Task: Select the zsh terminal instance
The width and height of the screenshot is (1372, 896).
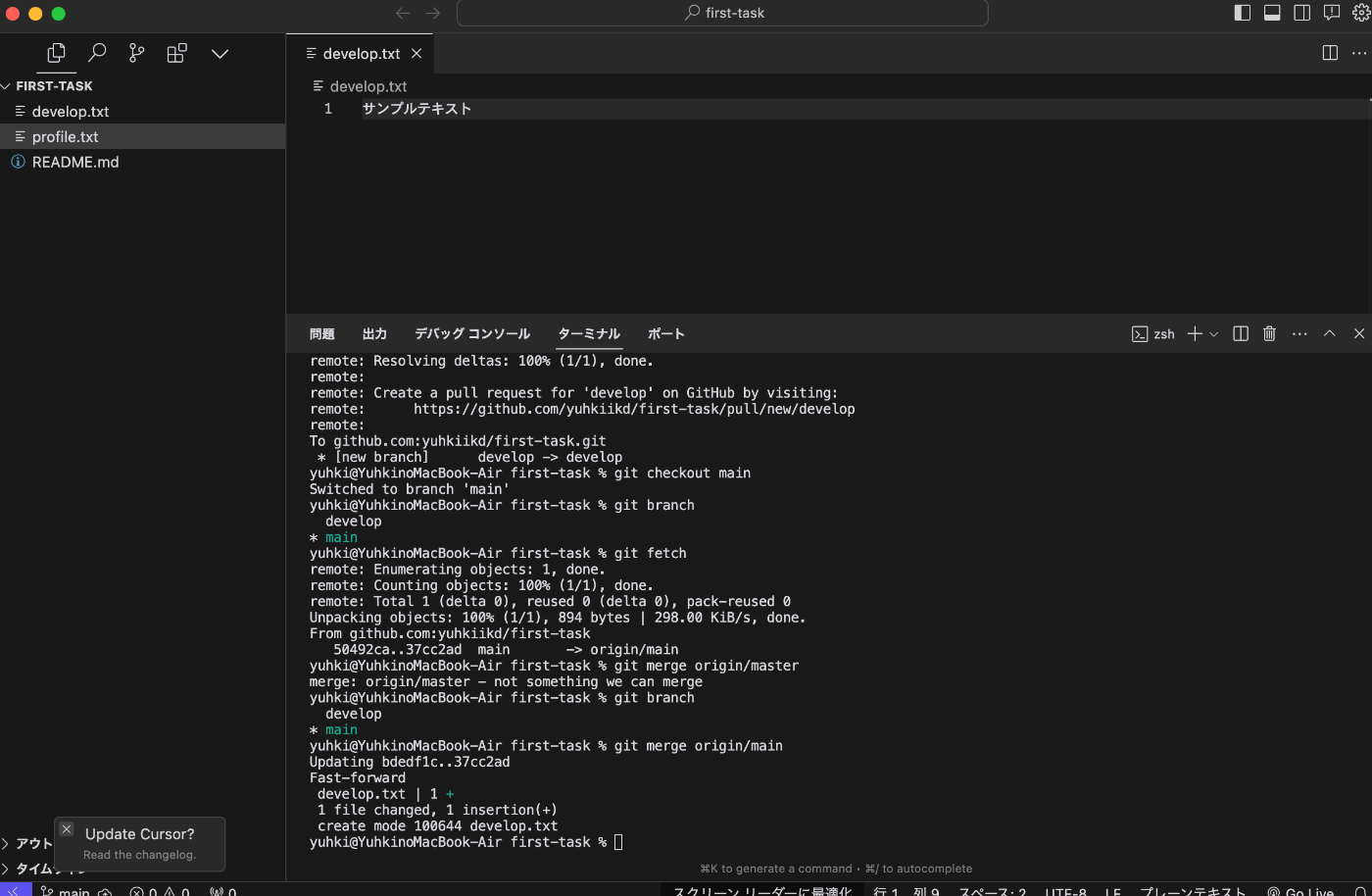Action: (1153, 334)
